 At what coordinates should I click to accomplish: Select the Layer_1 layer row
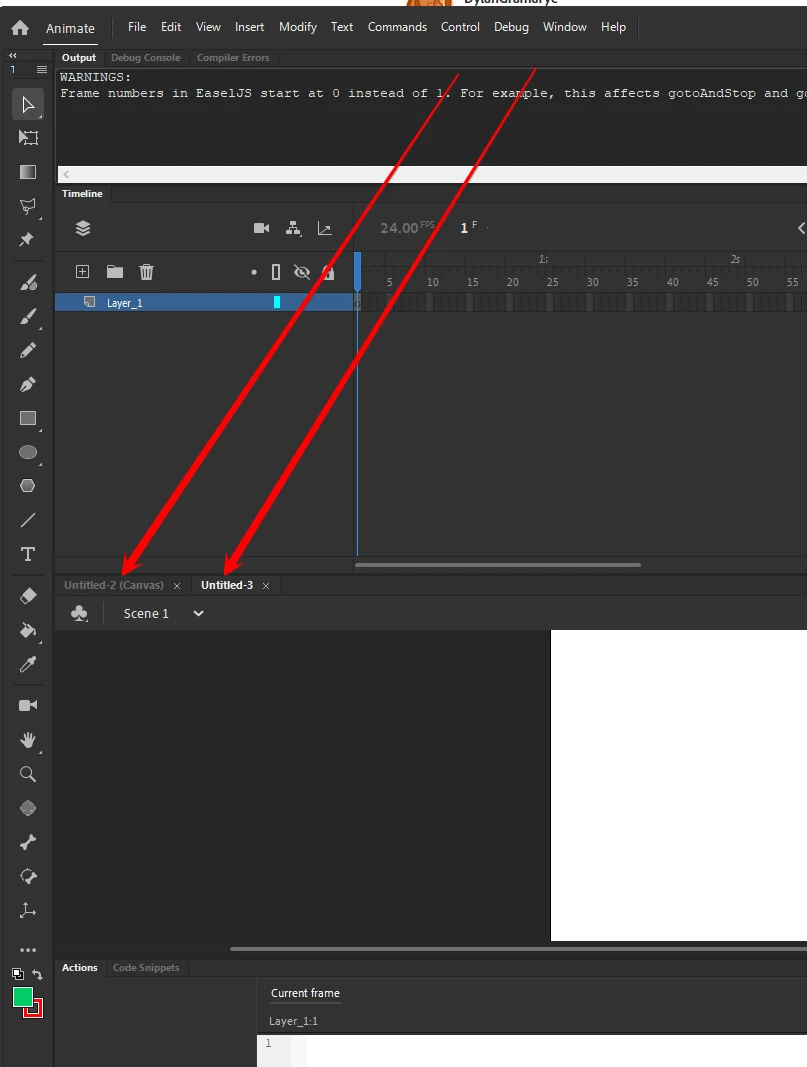(x=203, y=302)
